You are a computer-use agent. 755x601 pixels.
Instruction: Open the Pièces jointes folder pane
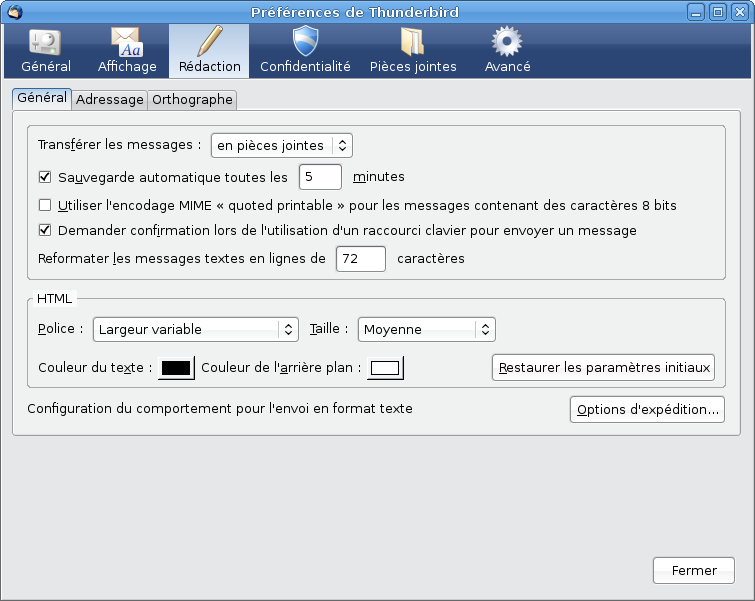[x=413, y=51]
